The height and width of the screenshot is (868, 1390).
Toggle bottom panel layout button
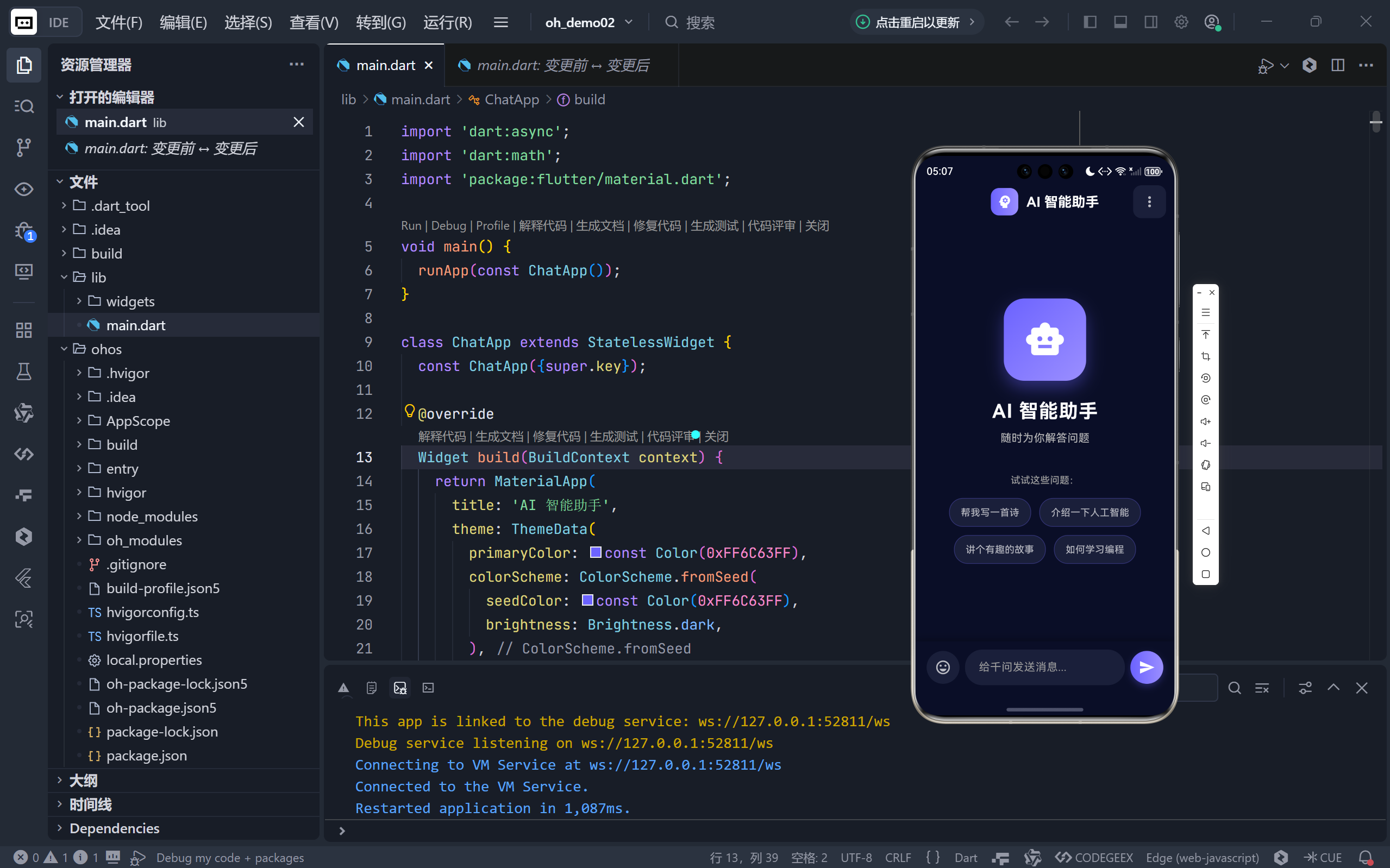1120,22
